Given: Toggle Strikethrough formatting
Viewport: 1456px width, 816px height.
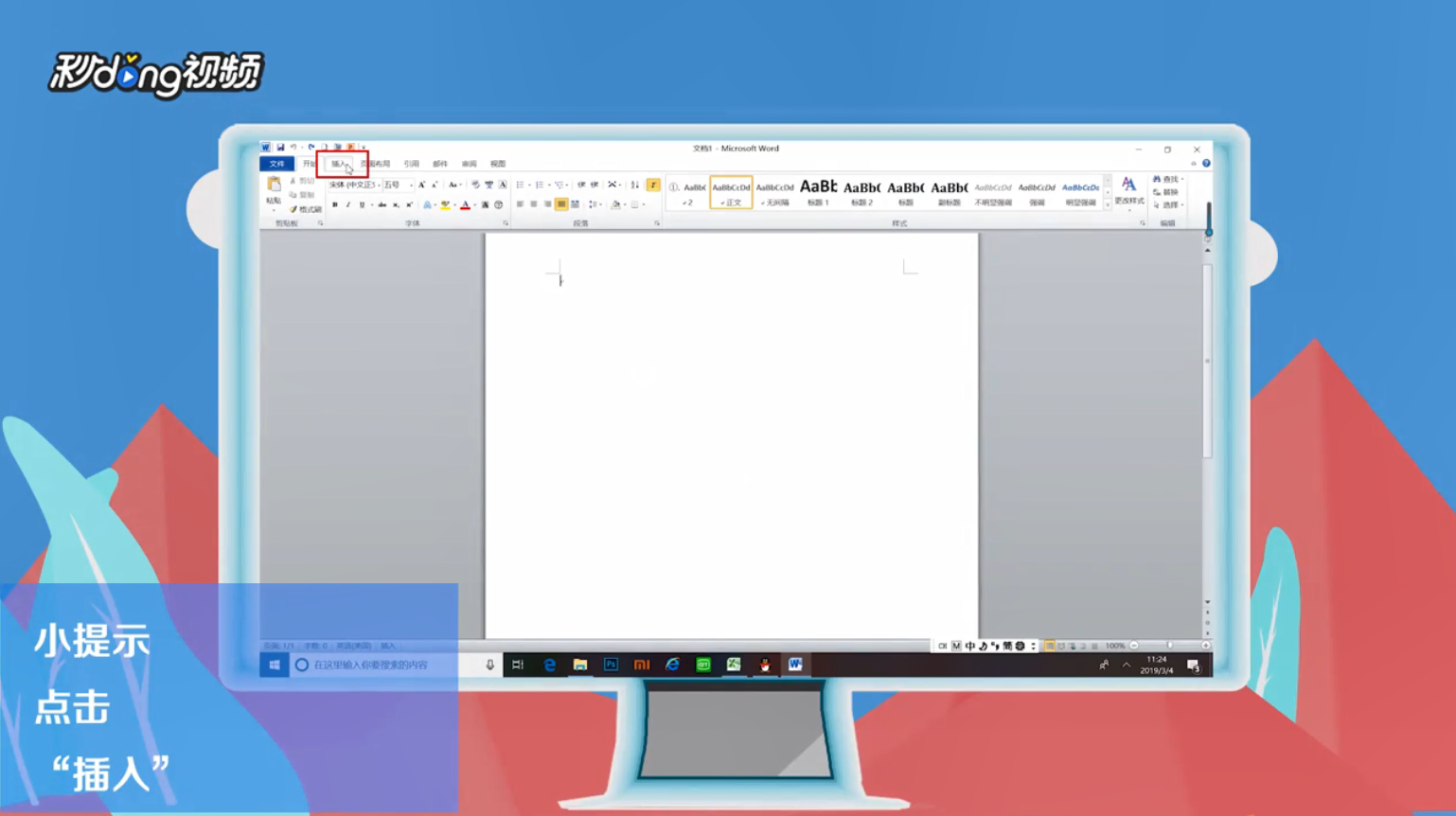Looking at the screenshot, I should [x=382, y=204].
